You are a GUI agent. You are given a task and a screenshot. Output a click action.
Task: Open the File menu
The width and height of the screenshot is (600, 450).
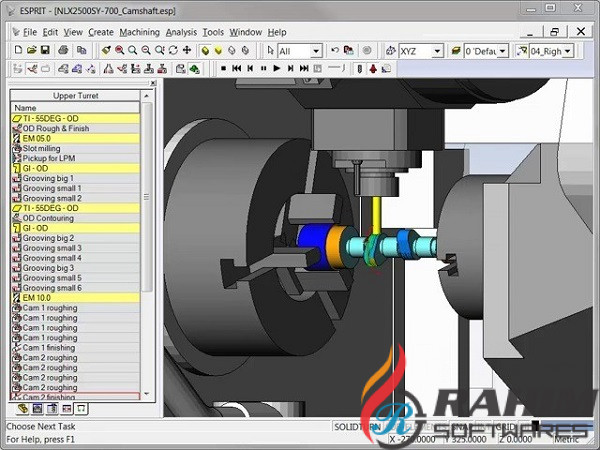pos(30,32)
